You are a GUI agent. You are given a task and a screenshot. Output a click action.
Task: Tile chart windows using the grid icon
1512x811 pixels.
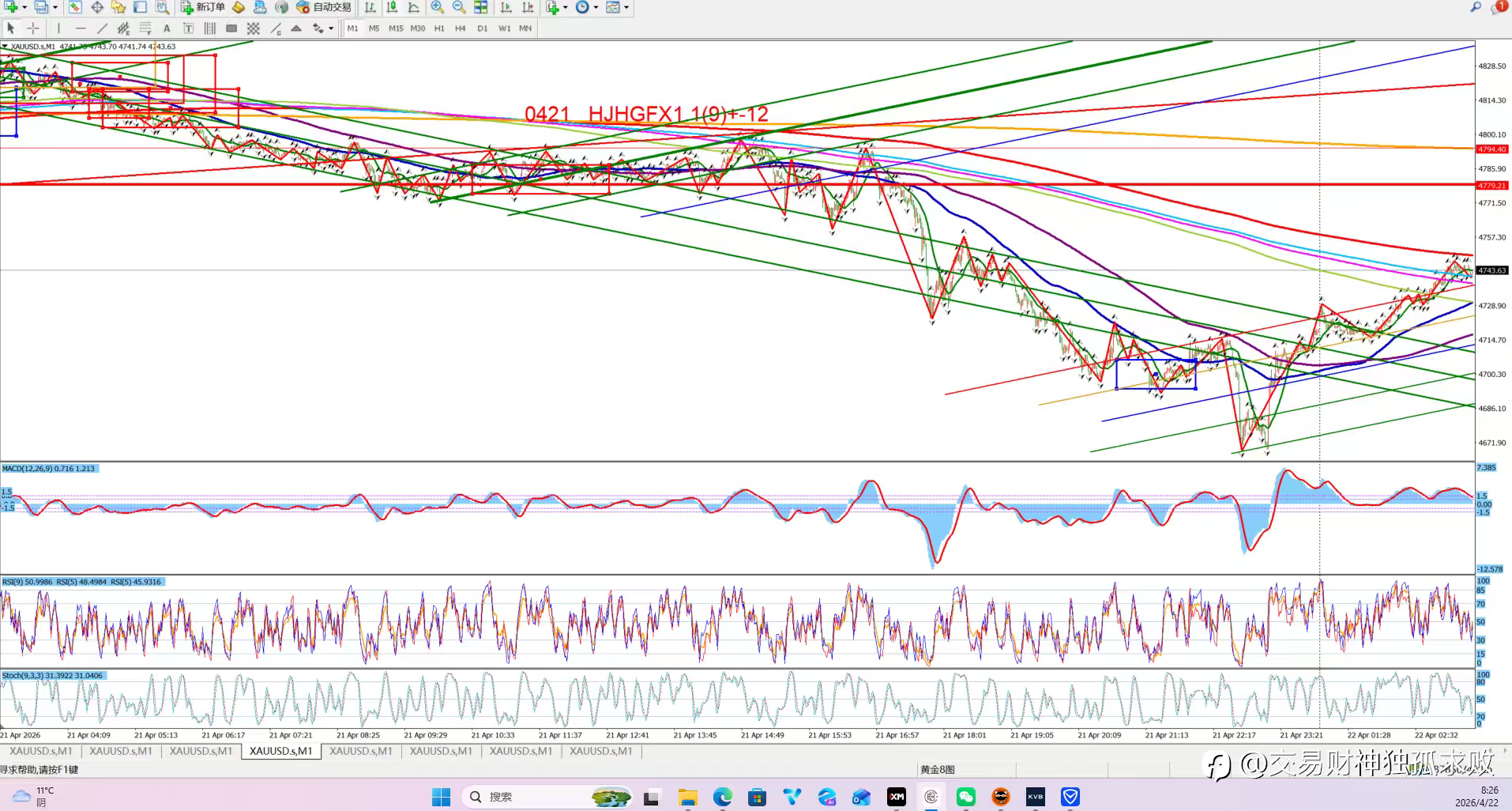(480, 7)
